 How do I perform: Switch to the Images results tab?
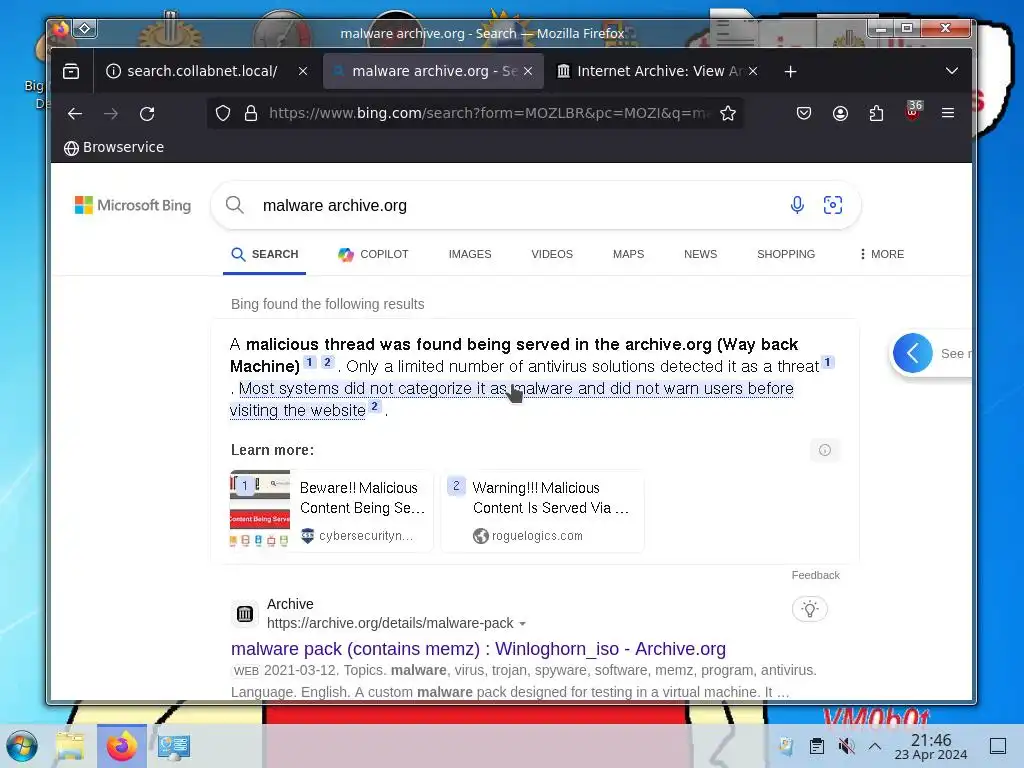470,254
